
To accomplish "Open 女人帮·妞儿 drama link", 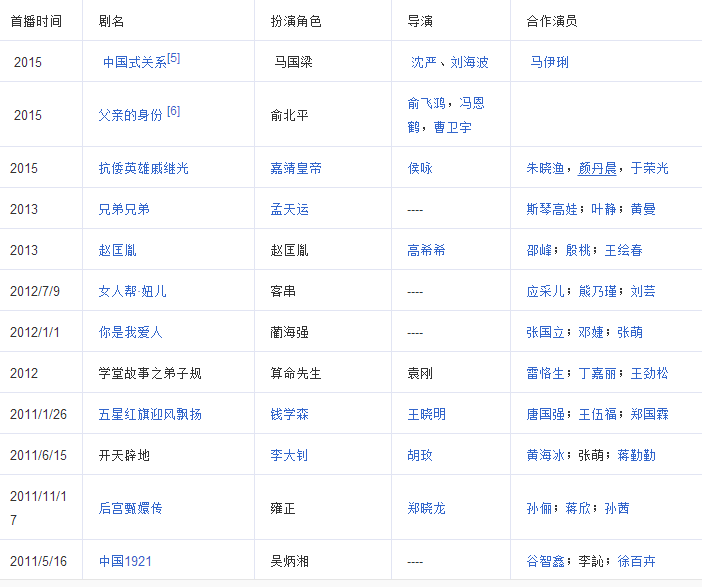I will pyautogui.click(x=133, y=291).
